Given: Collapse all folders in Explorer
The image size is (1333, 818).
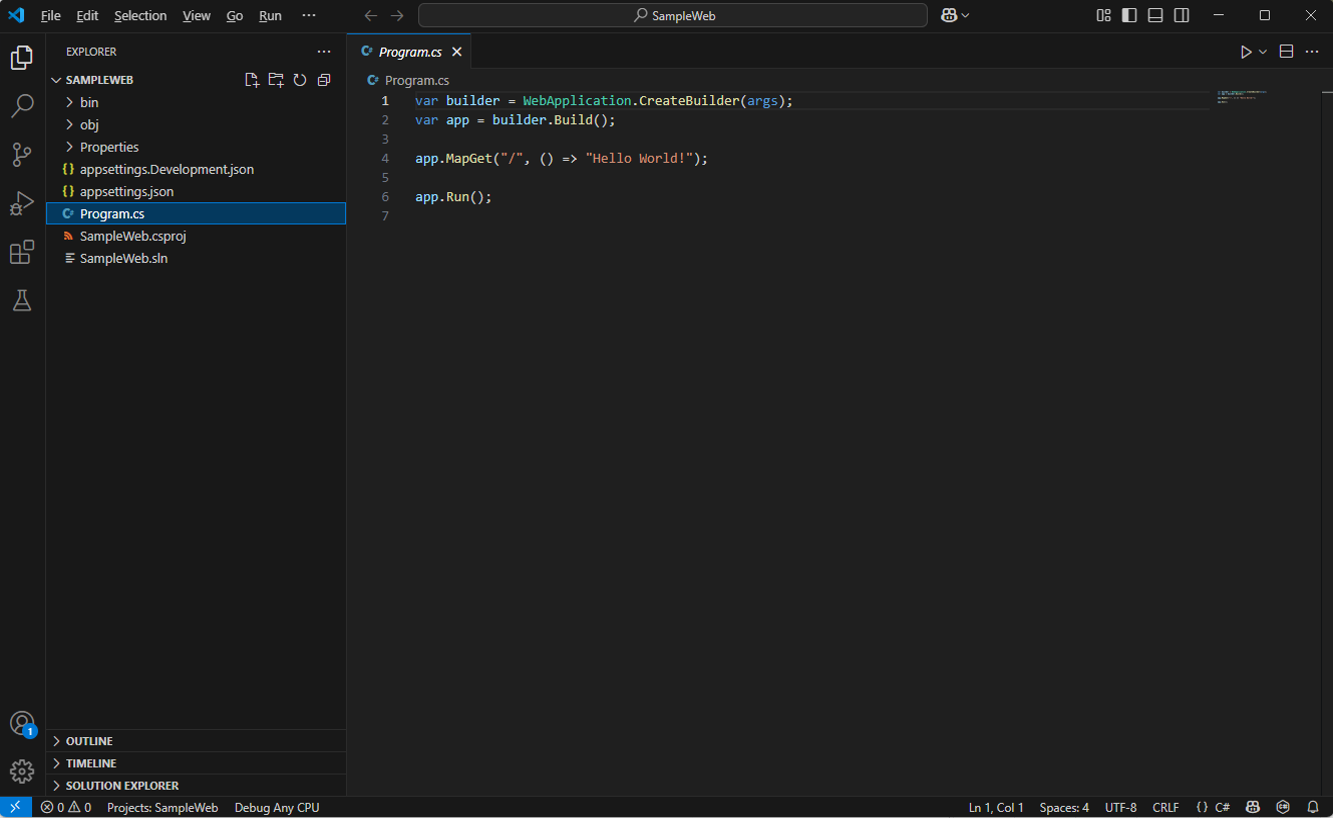Looking at the screenshot, I should pyautogui.click(x=324, y=80).
